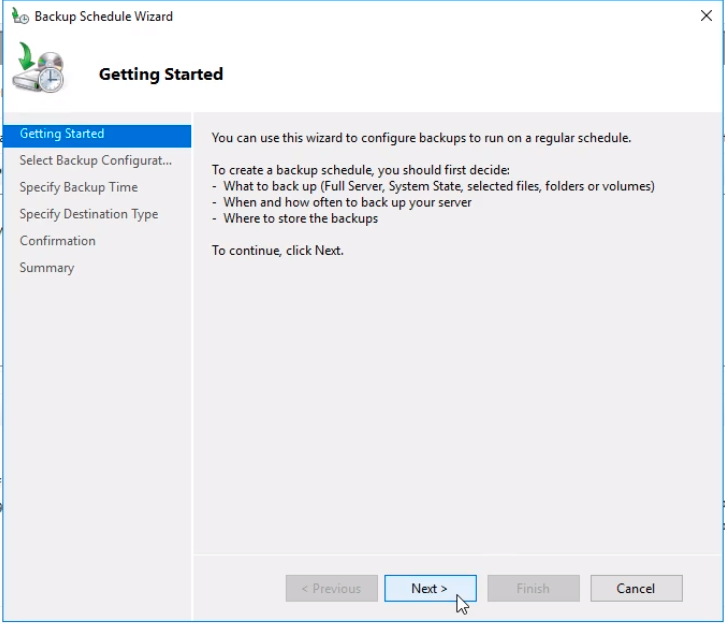Click the 'When and how often' bullet text
Viewport: 725px width, 624px height.
347,202
